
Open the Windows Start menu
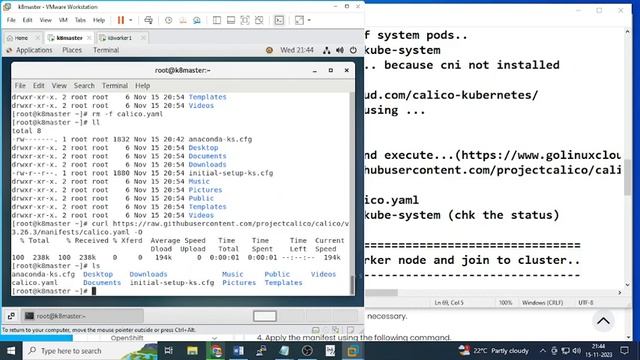tap(11, 351)
